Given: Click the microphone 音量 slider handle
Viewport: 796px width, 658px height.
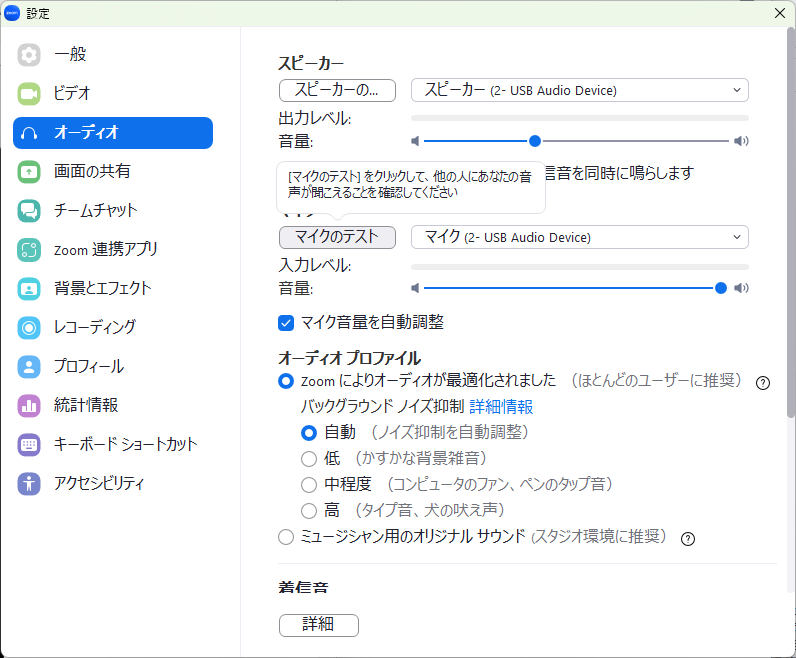Looking at the screenshot, I should tap(720, 288).
